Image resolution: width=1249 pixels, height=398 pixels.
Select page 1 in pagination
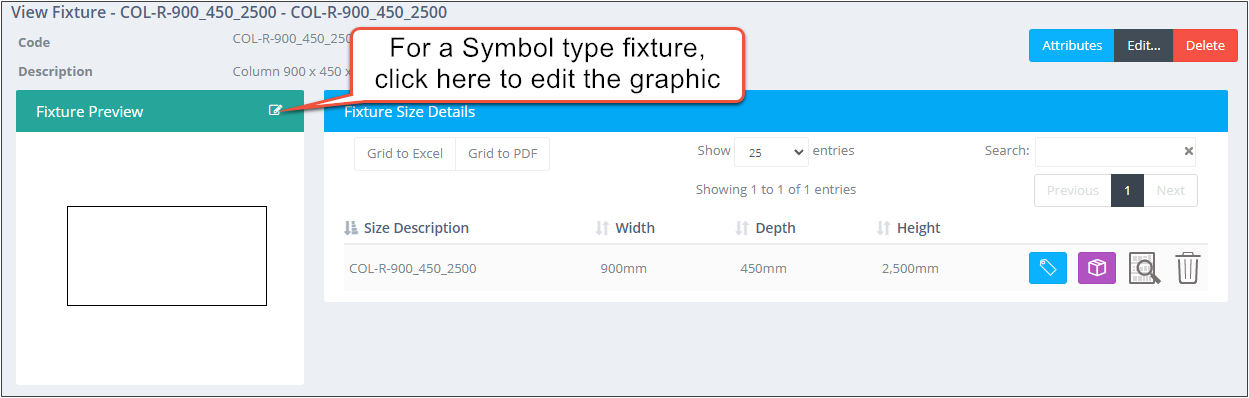pyautogui.click(x=1127, y=190)
